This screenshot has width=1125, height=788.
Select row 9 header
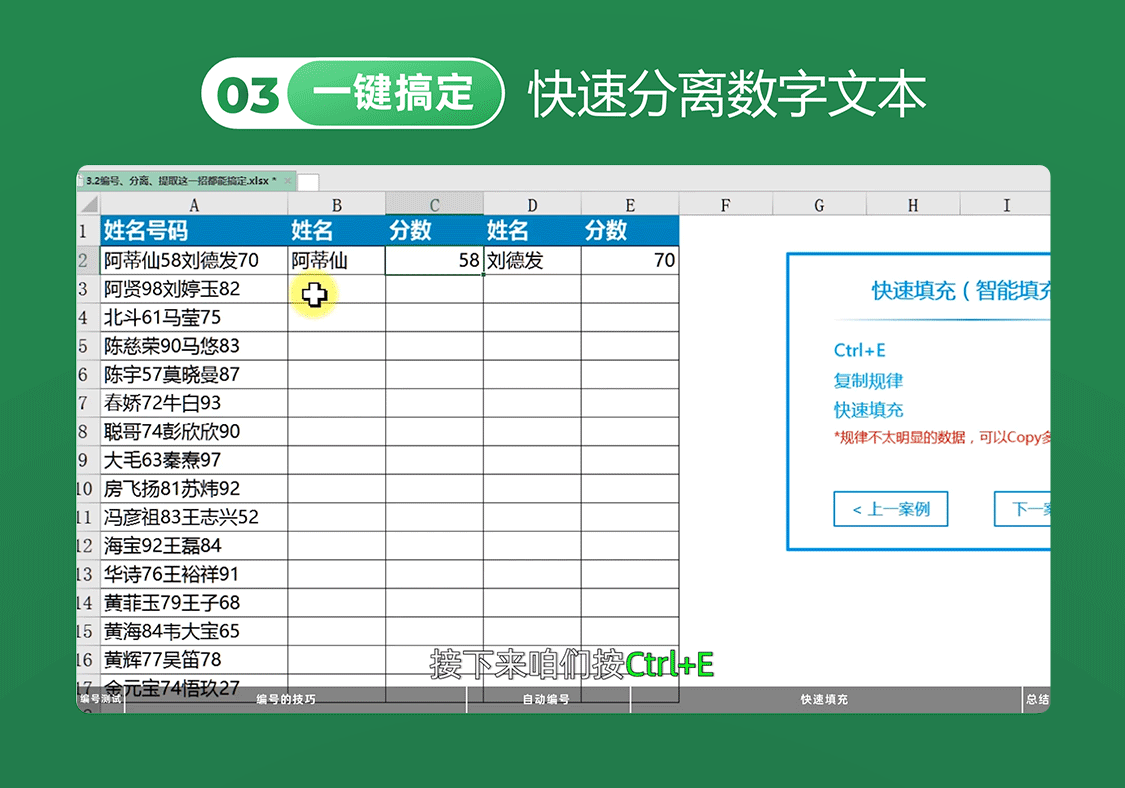click(x=88, y=460)
